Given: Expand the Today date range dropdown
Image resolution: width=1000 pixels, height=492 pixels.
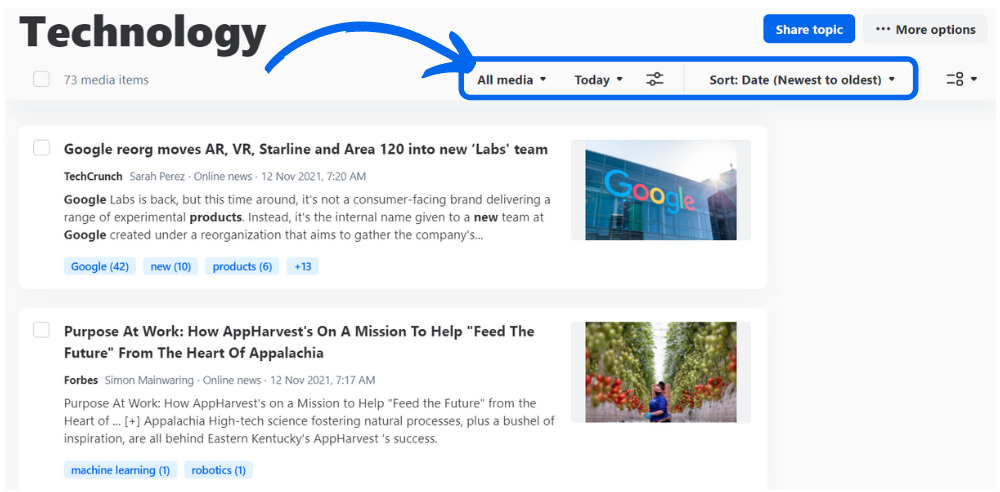Looking at the screenshot, I should (x=598, y=80).
